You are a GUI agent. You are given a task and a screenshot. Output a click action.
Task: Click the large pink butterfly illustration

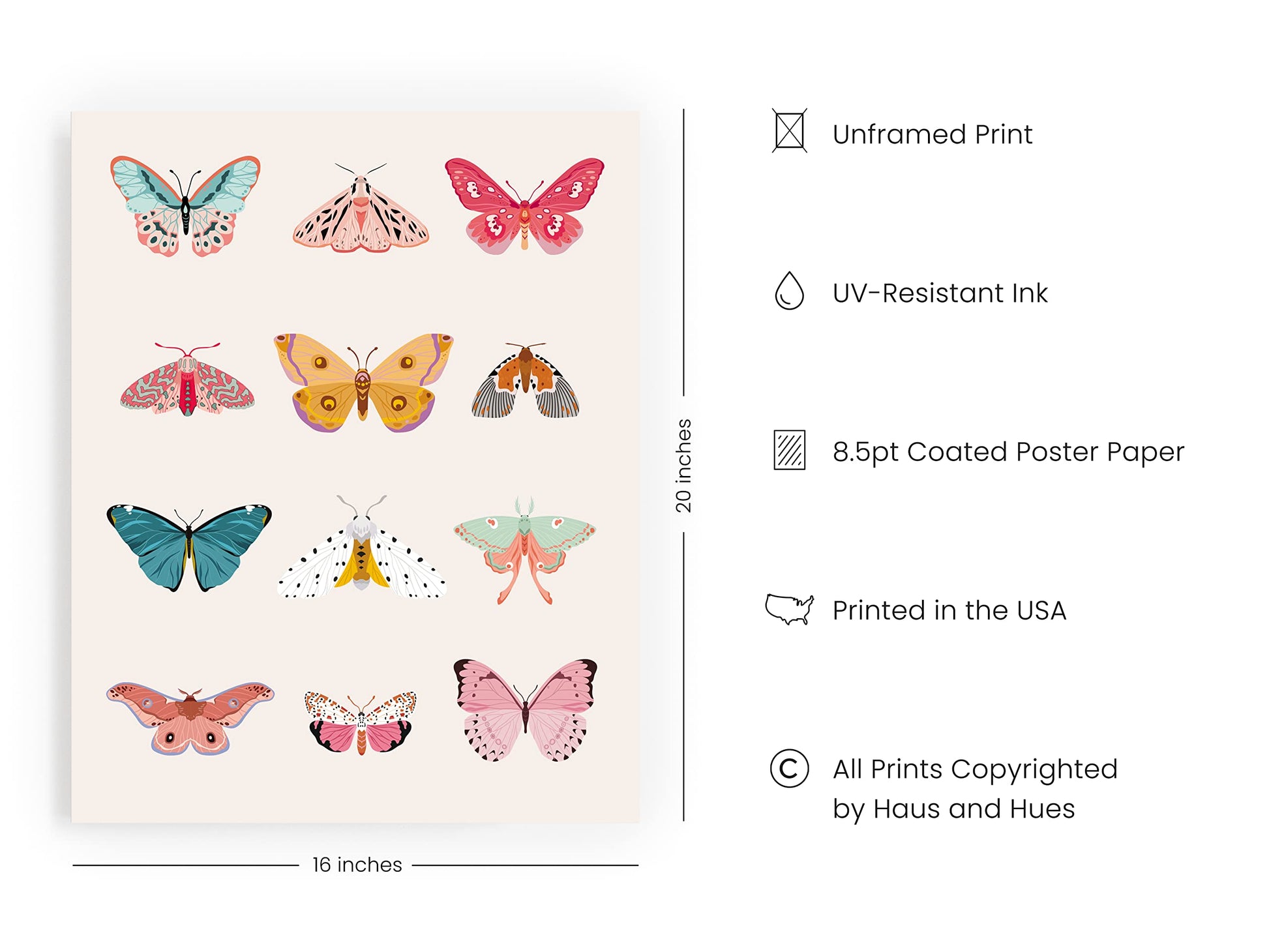pos(526,709)
